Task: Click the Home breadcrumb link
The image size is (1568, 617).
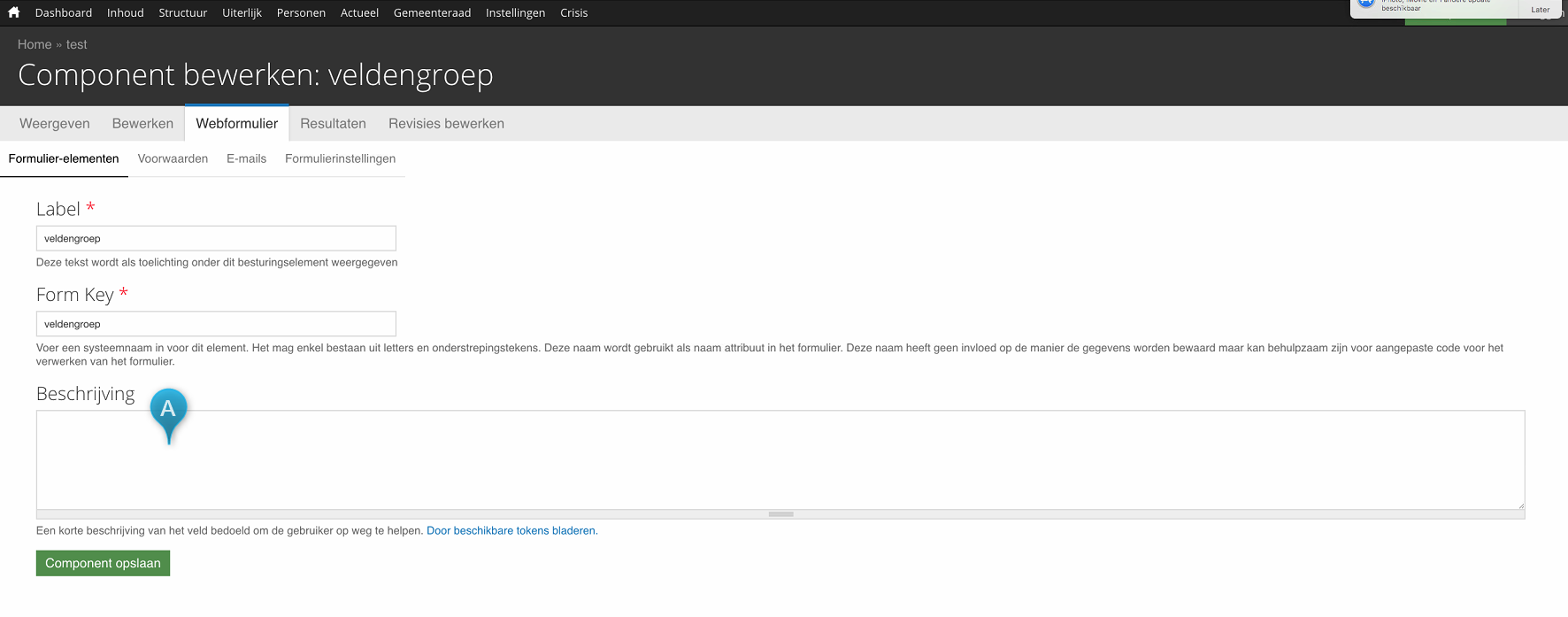Action: pos(35,44)
